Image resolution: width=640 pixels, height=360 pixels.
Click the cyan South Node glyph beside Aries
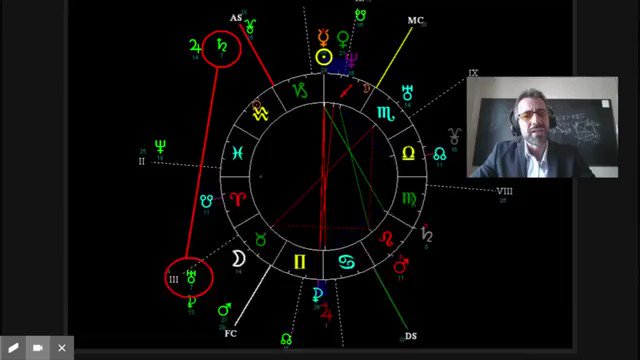click(x=207, y=201)
